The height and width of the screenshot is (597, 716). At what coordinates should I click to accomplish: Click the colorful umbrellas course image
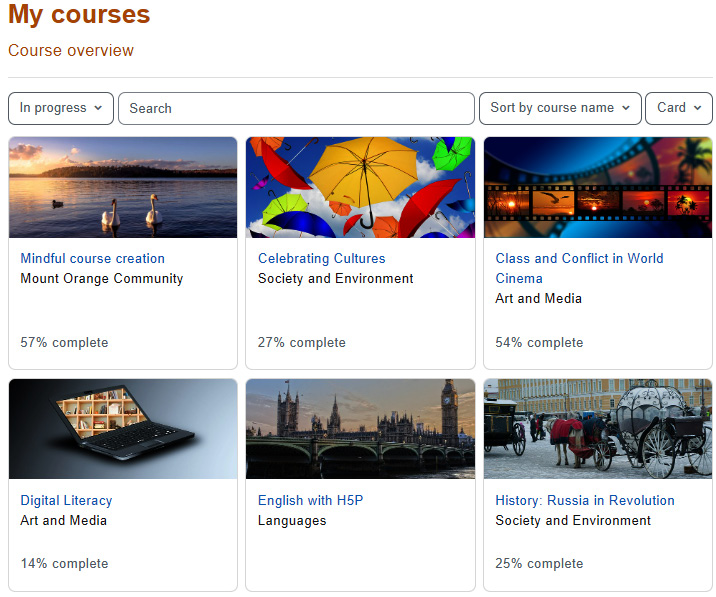(x=360, y=187)
